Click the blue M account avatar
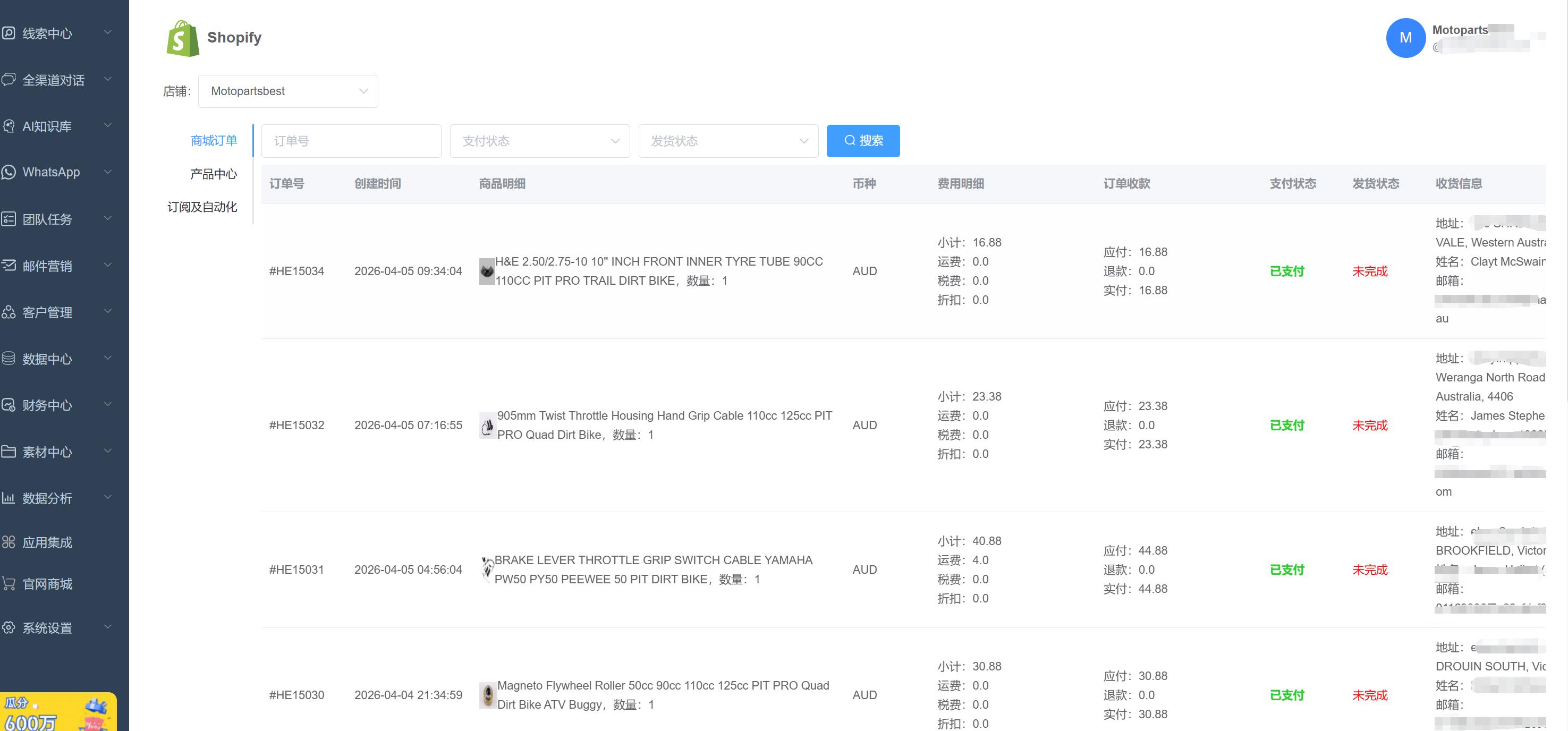Screen dimensions: 1568x731 1405,38
